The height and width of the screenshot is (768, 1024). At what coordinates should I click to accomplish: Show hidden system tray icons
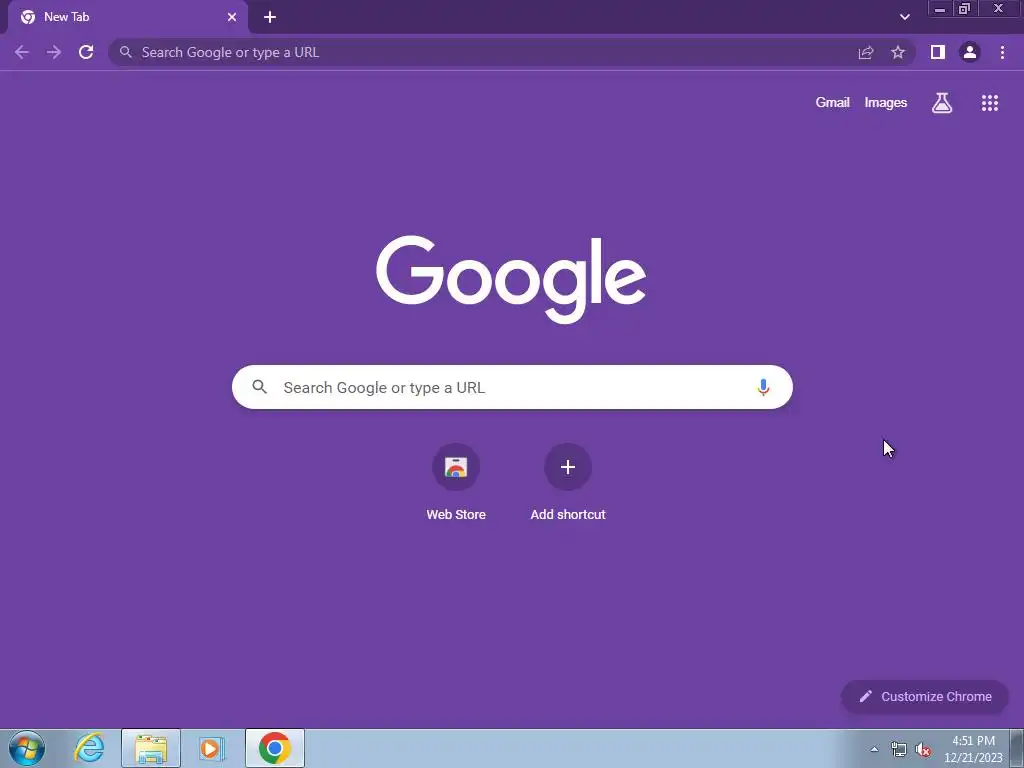[x=874, y=750]
